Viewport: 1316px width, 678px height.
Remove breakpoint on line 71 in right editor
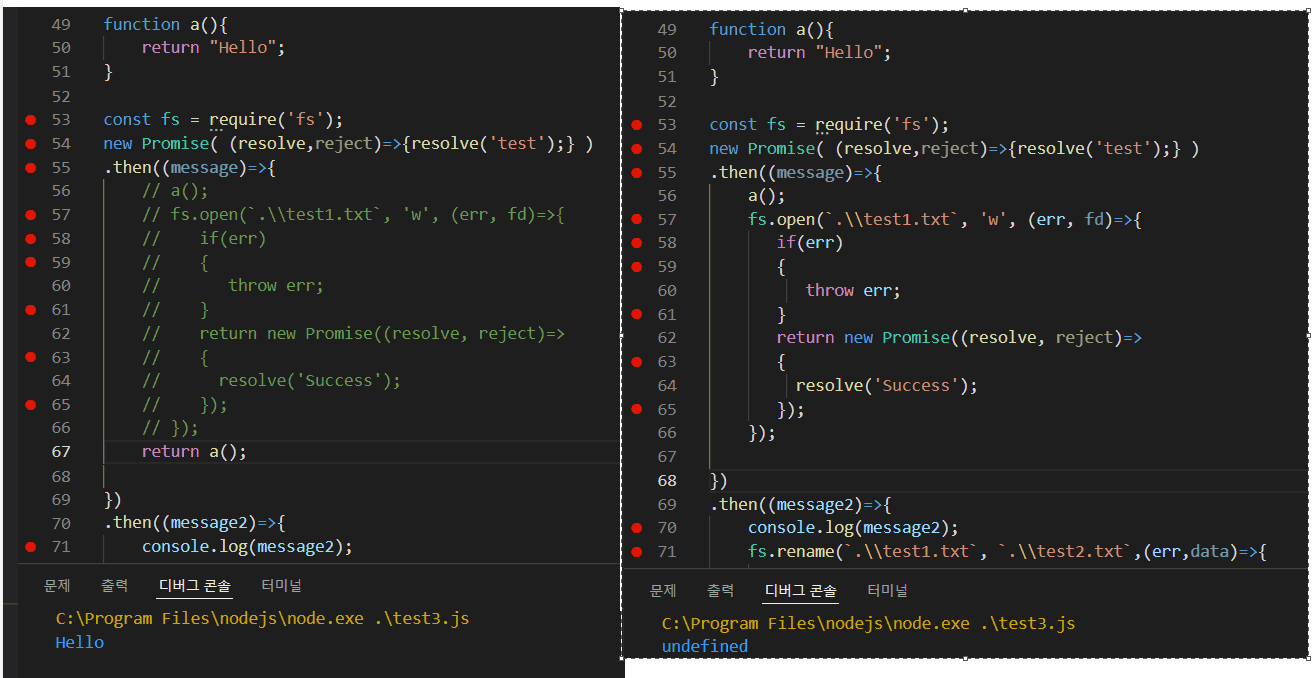click(x=637, y=552)
